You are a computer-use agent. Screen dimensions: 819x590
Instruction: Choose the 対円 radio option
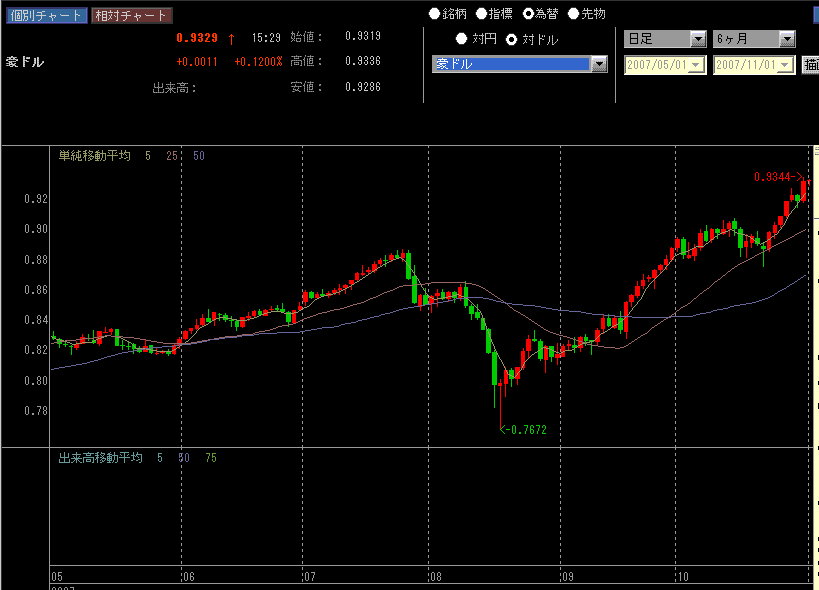click(x=461, y=39)
